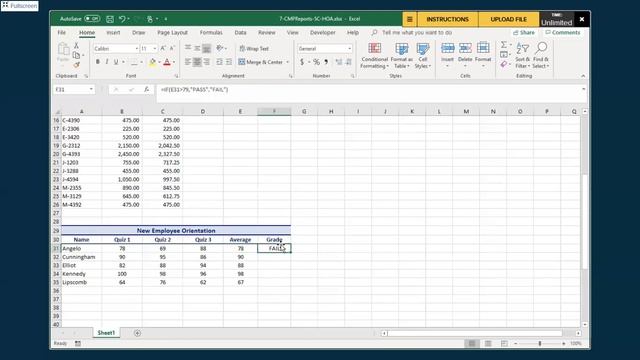
Task: Open the Font size dropdown
Action: coord(155,49)
